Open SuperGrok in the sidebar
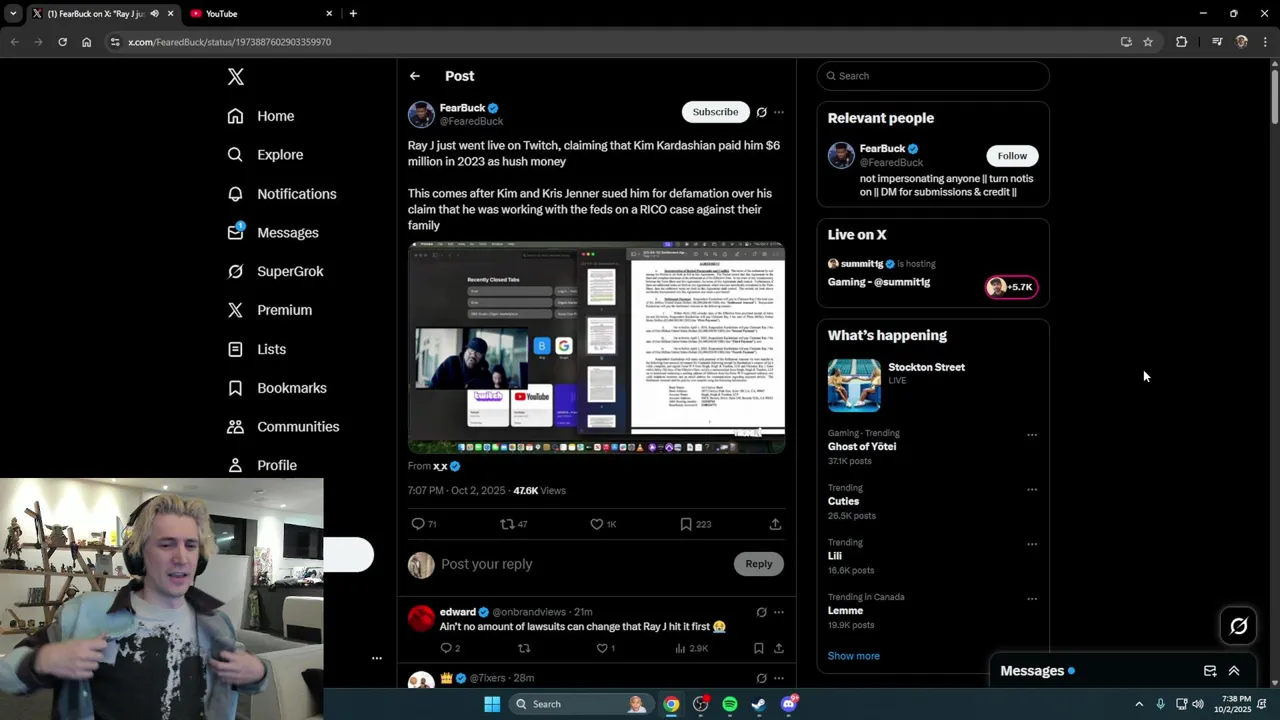Screen dimensions: 1280x720 point(275,271)
